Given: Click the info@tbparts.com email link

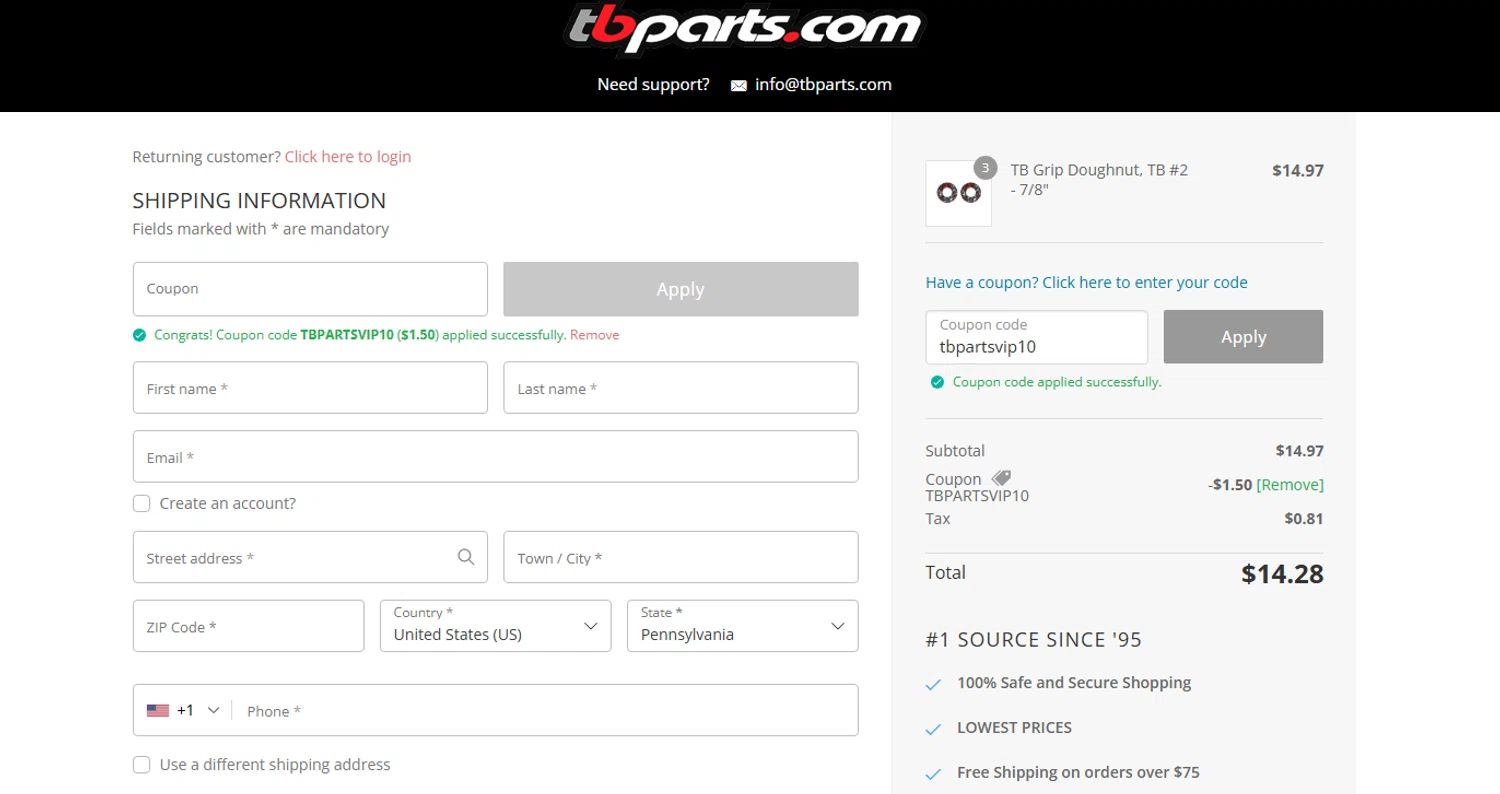Looking at the screenshot, I should click(823, 85).
